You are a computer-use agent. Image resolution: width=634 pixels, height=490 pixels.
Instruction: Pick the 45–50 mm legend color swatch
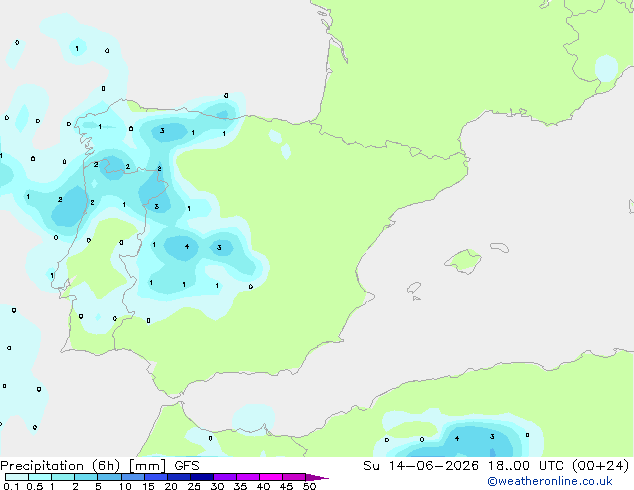(x=294, y=477)
